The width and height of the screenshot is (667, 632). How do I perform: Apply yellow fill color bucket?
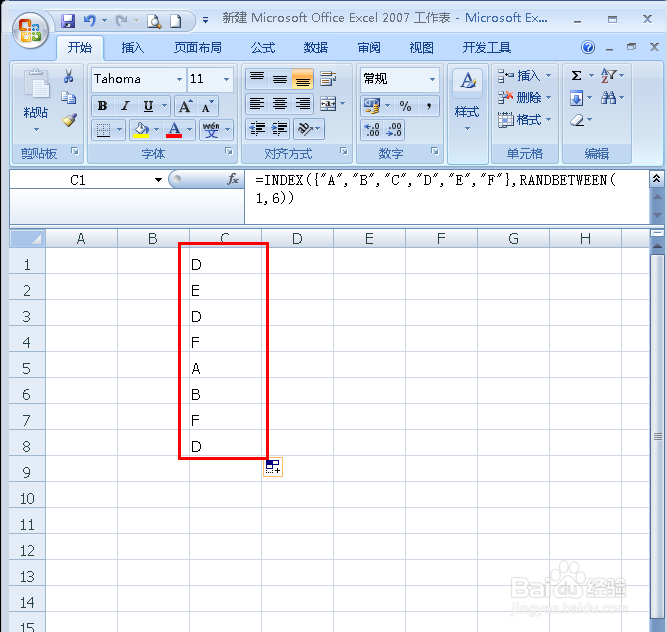pos(141,129)
